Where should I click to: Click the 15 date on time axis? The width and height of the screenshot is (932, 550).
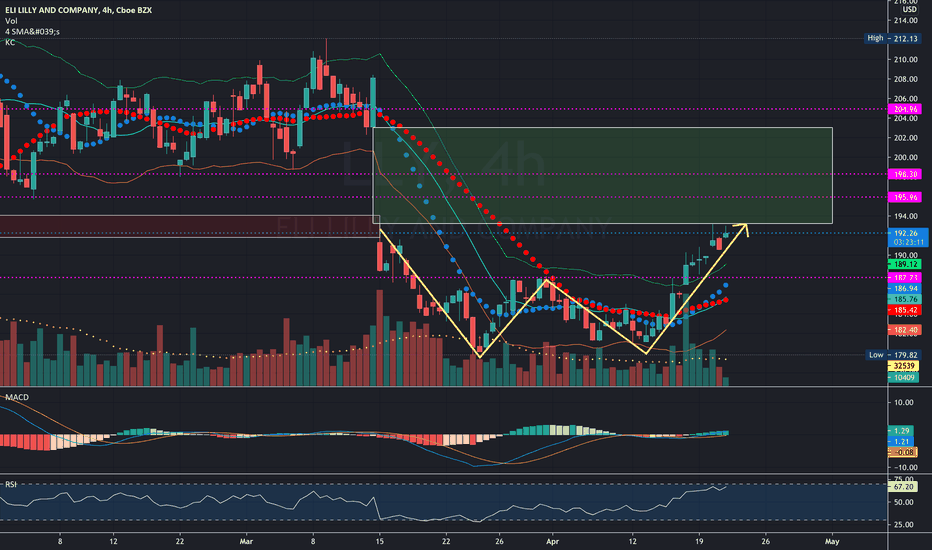[380, 542]
